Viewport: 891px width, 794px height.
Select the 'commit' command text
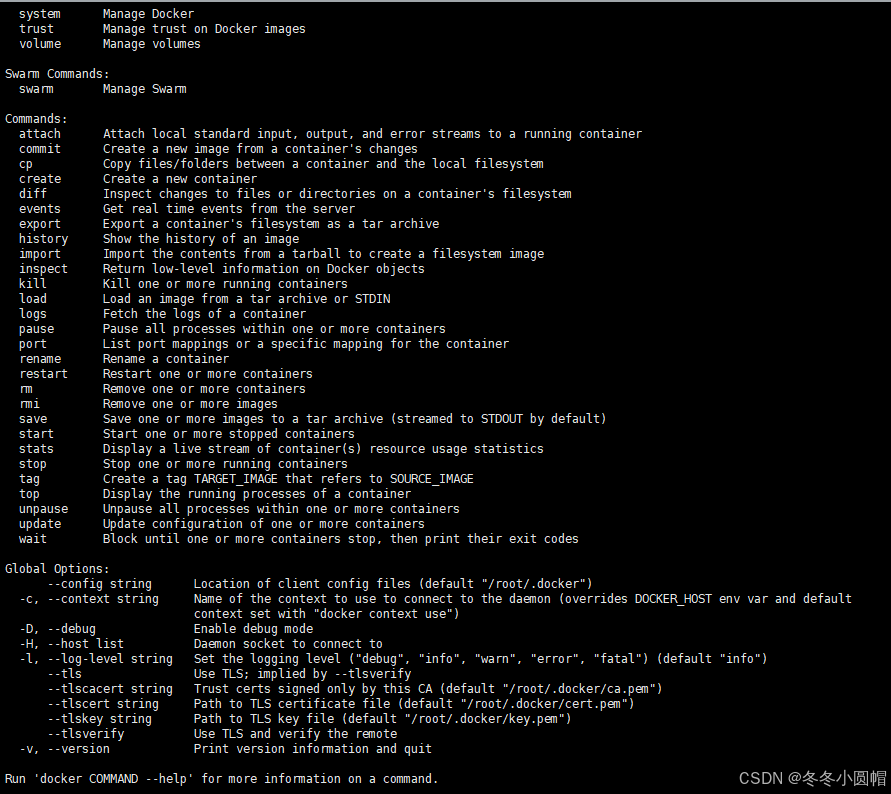(x=40, y=149)
